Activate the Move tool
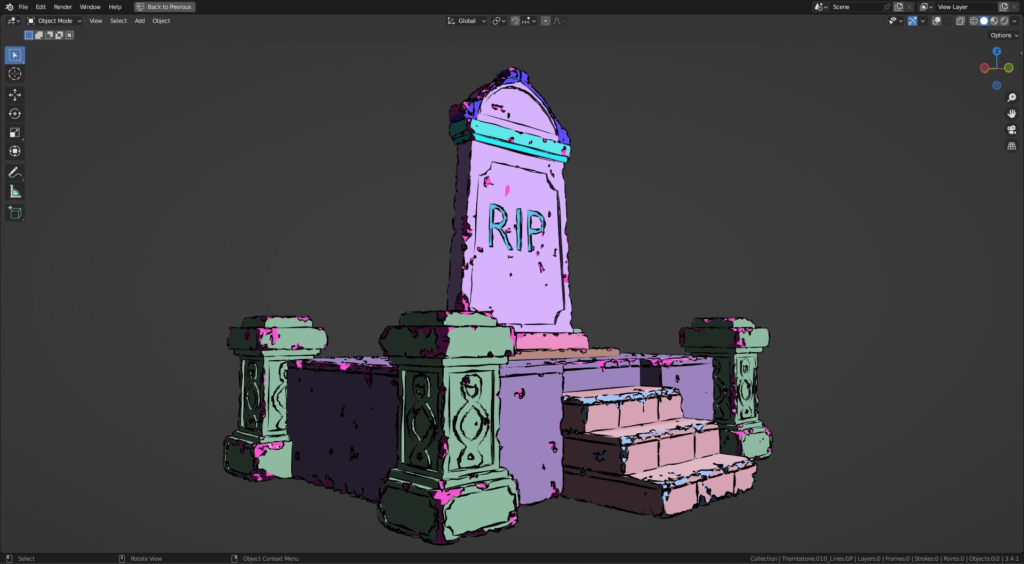Image resolution: width=1024 pixels, height=564 pixels. [x=14, y=95]
